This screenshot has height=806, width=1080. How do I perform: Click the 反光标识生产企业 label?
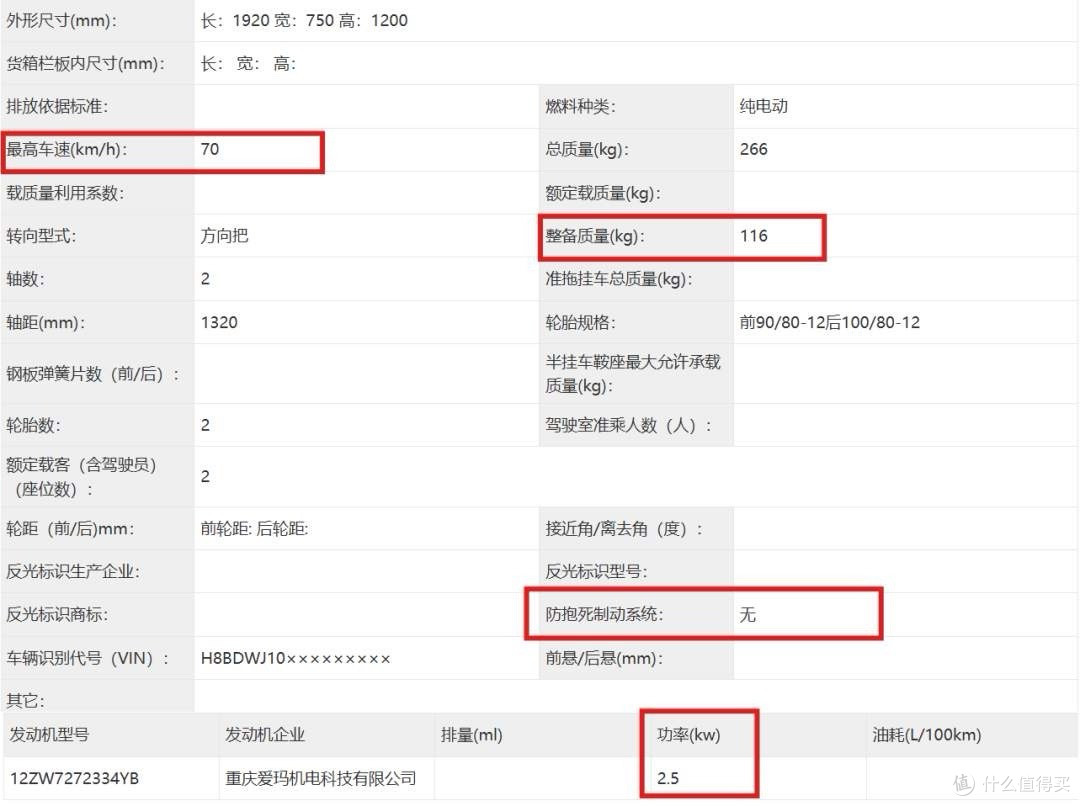pyautogui.click(x=73, y=572)
